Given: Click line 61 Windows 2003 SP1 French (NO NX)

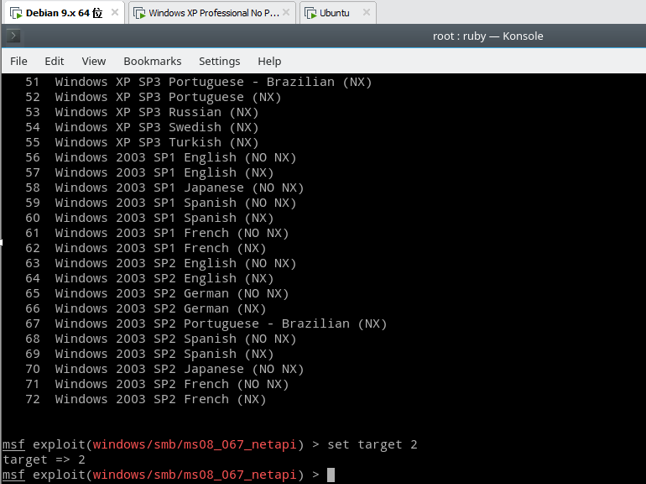Looking at the screenshot, I should click(x=157, y=233).
